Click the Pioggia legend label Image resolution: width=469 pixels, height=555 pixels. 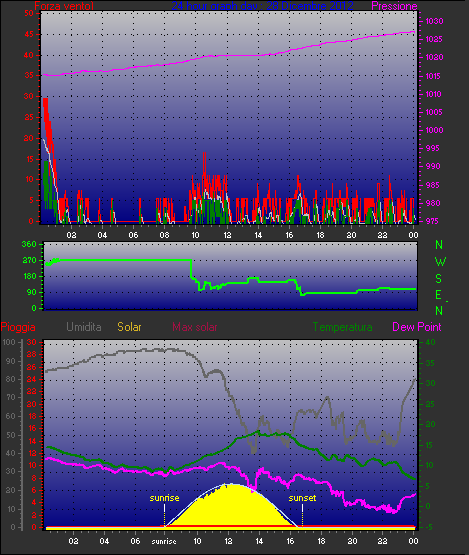[18, 327]
